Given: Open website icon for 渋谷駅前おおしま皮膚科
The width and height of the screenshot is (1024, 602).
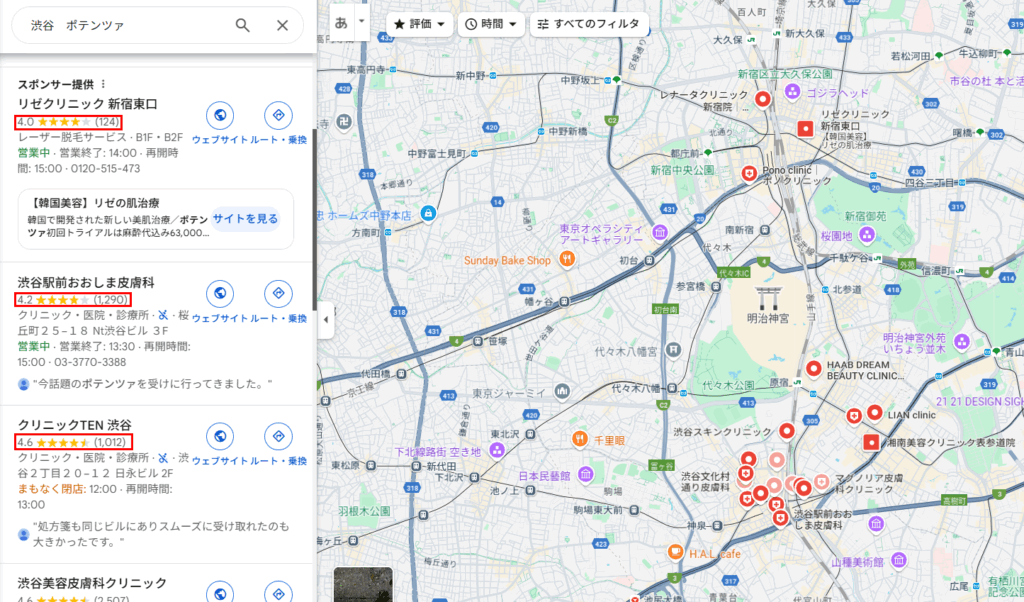Looking at the screenshot, I should point(220,293).
